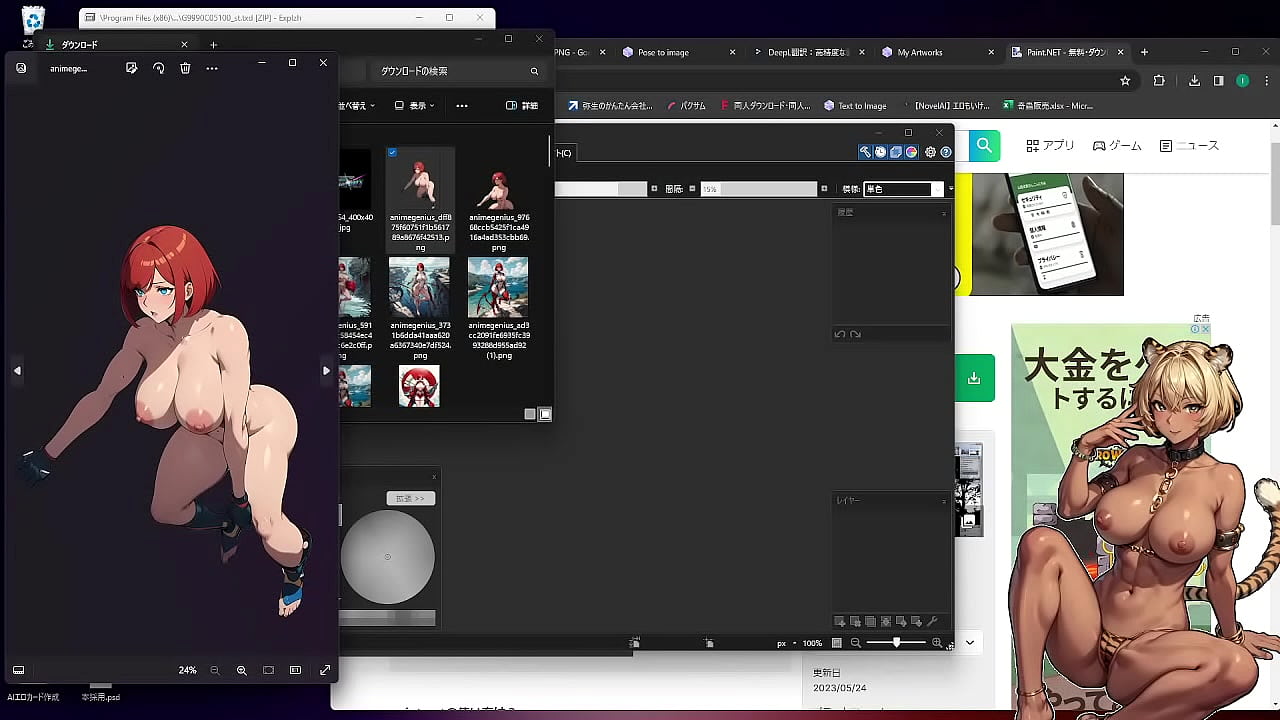
Task: Select file animegenius_373 thumbnail in Explorer
Action: (x=419, y=288)
